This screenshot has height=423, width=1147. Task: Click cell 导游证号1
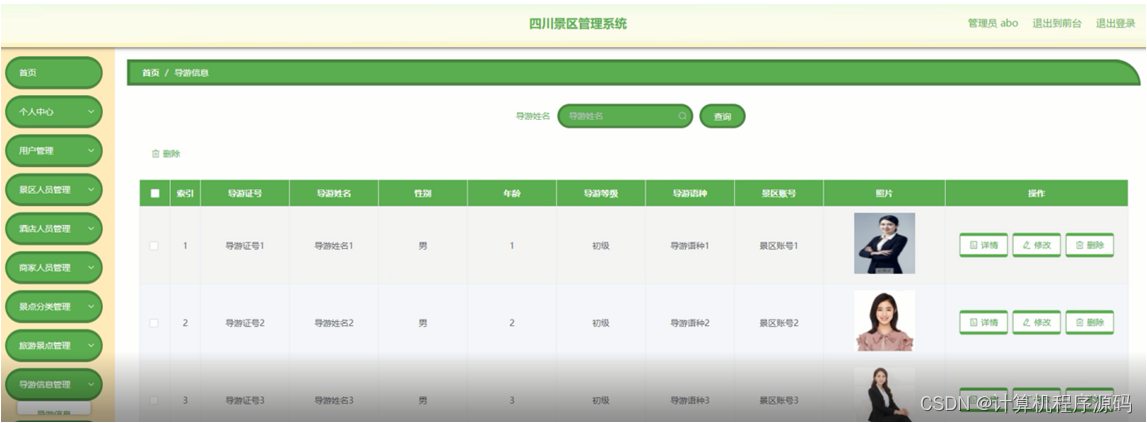tap(245, 246)
